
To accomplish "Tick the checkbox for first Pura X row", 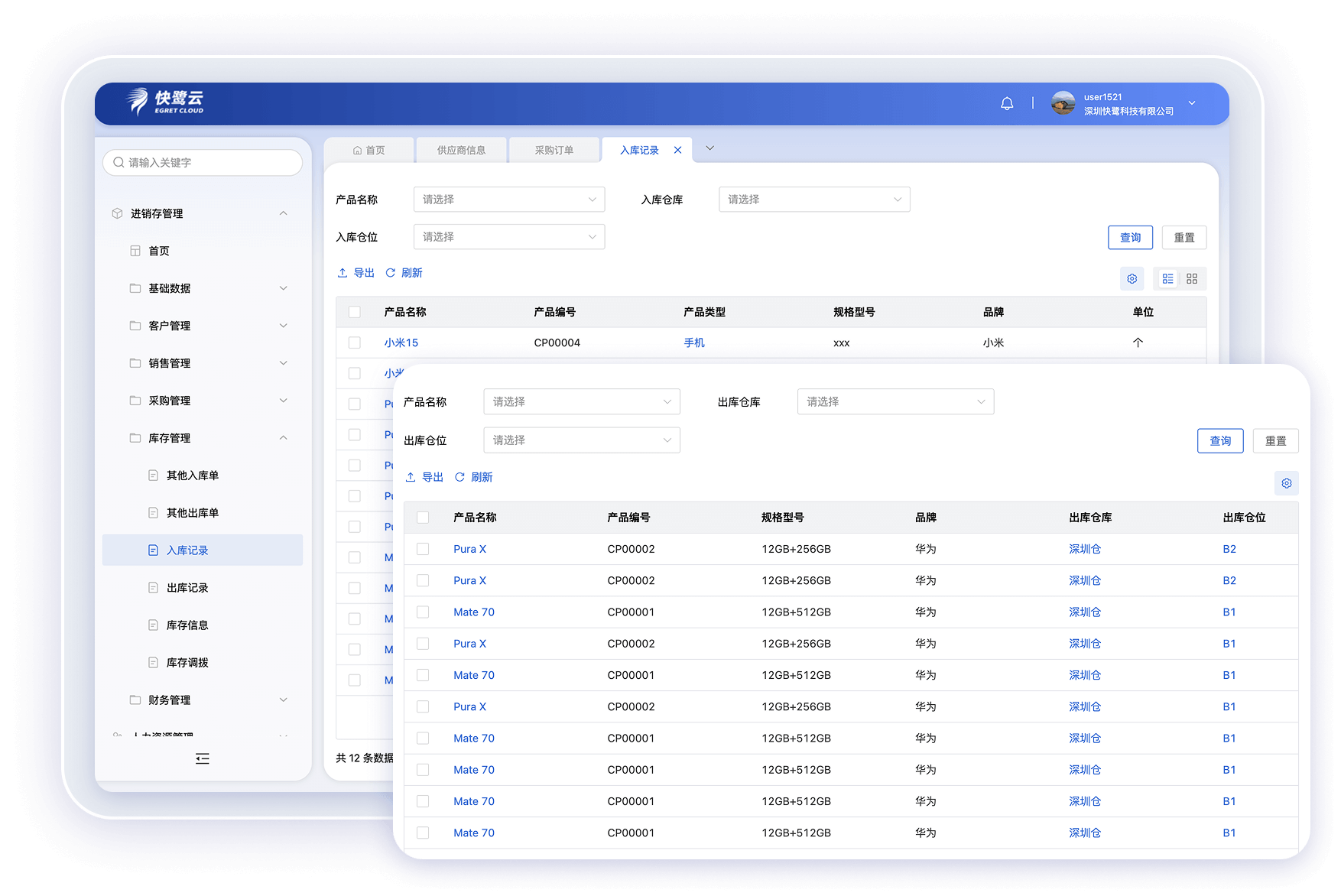I will [423, 549].
